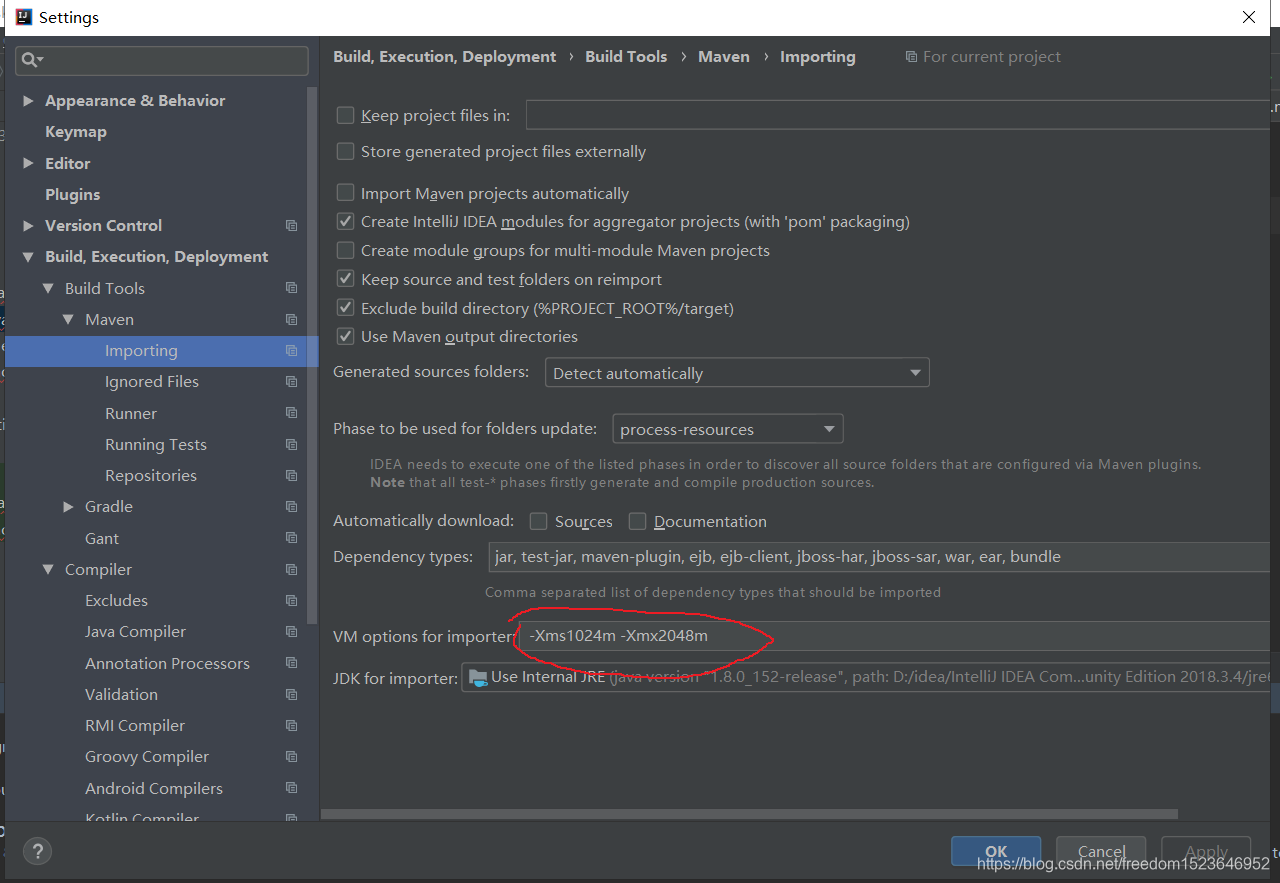The width and height of the screenshot is (1280, 883).
Task: Click the search magnifier icon in settings
Action: coord(30,60)
